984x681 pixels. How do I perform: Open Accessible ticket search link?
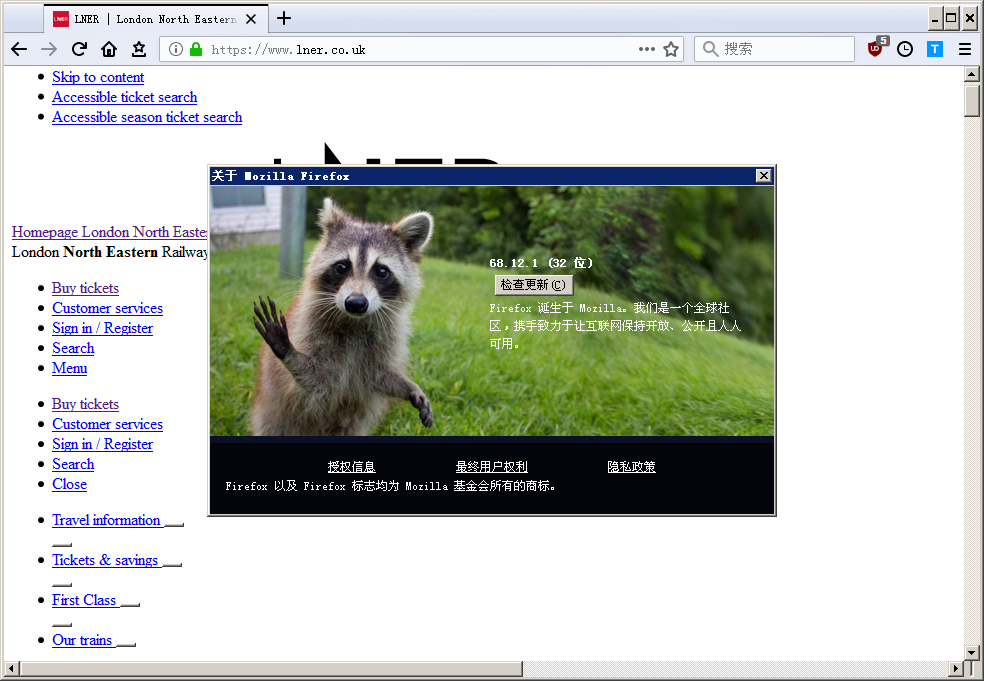tap(124, 97)
